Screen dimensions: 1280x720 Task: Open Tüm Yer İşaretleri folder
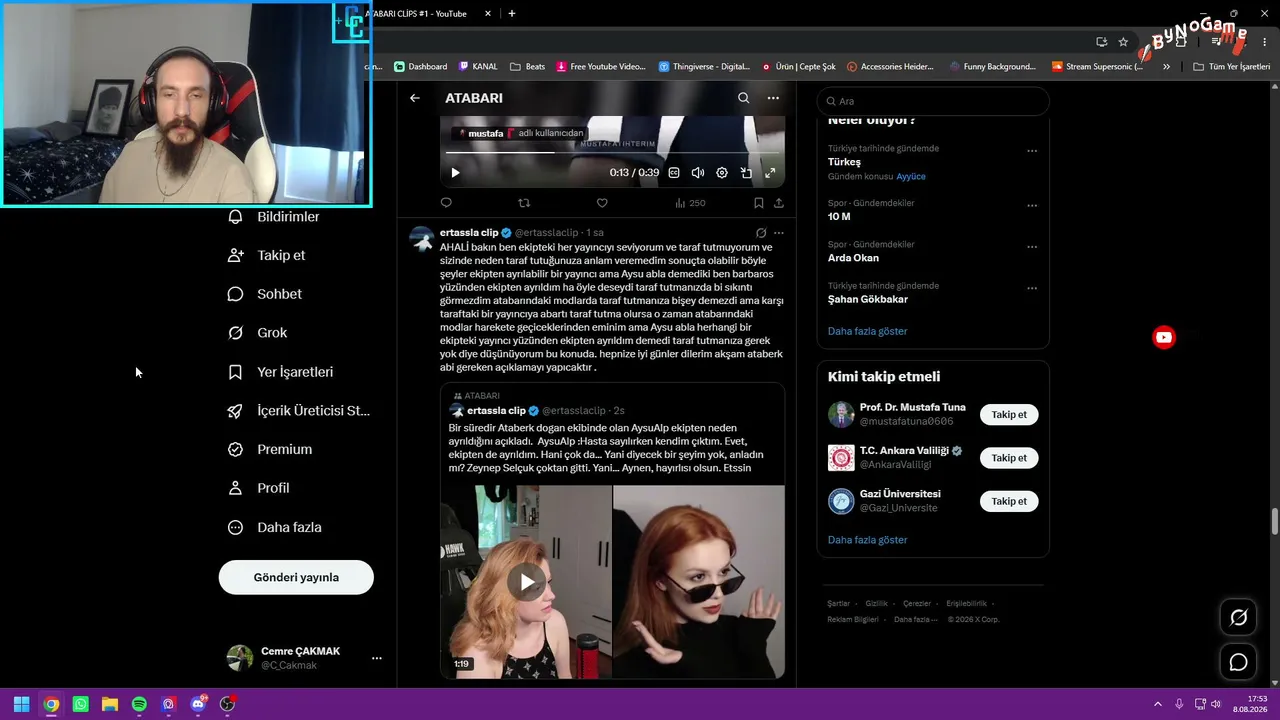tap(1231, 67)
